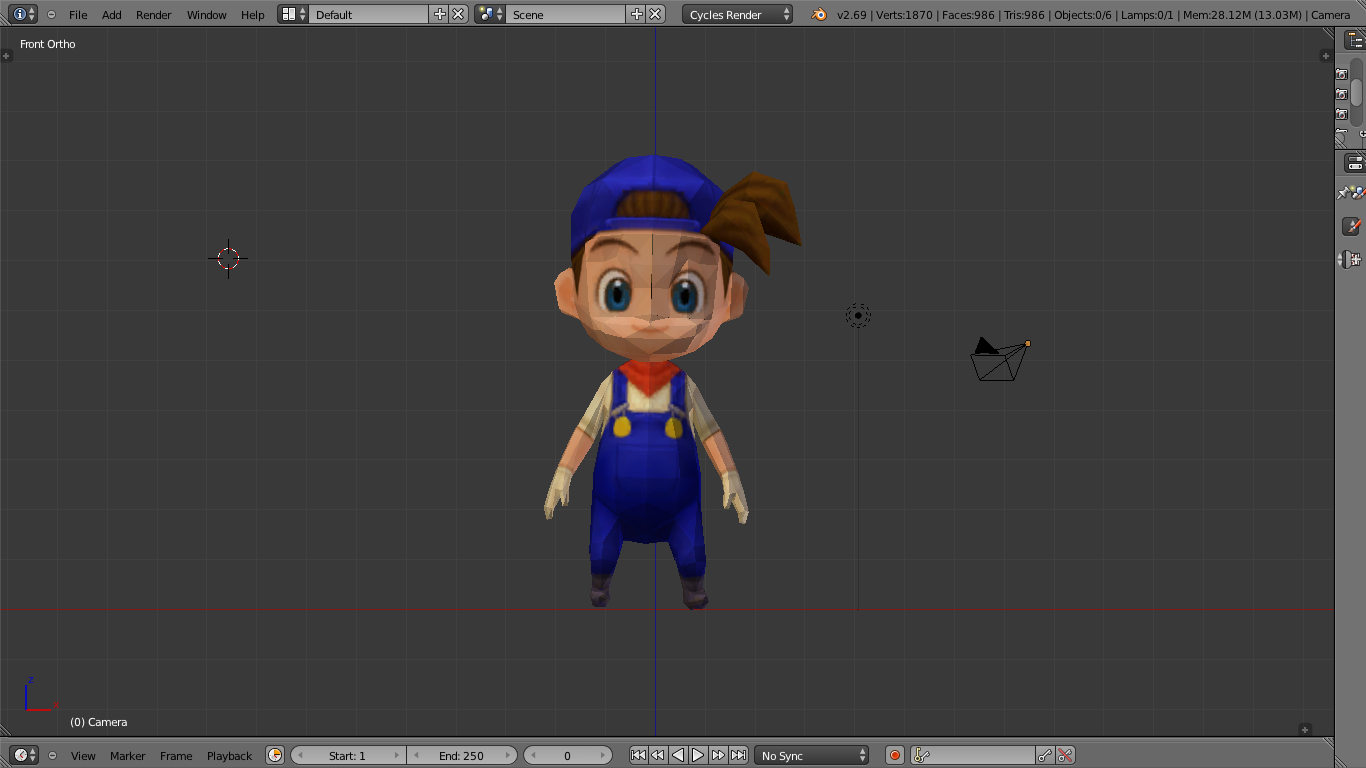The height and width of the screenshot is (768, 1366).
Task: Jump to the first frame
Action: [638, 755]
